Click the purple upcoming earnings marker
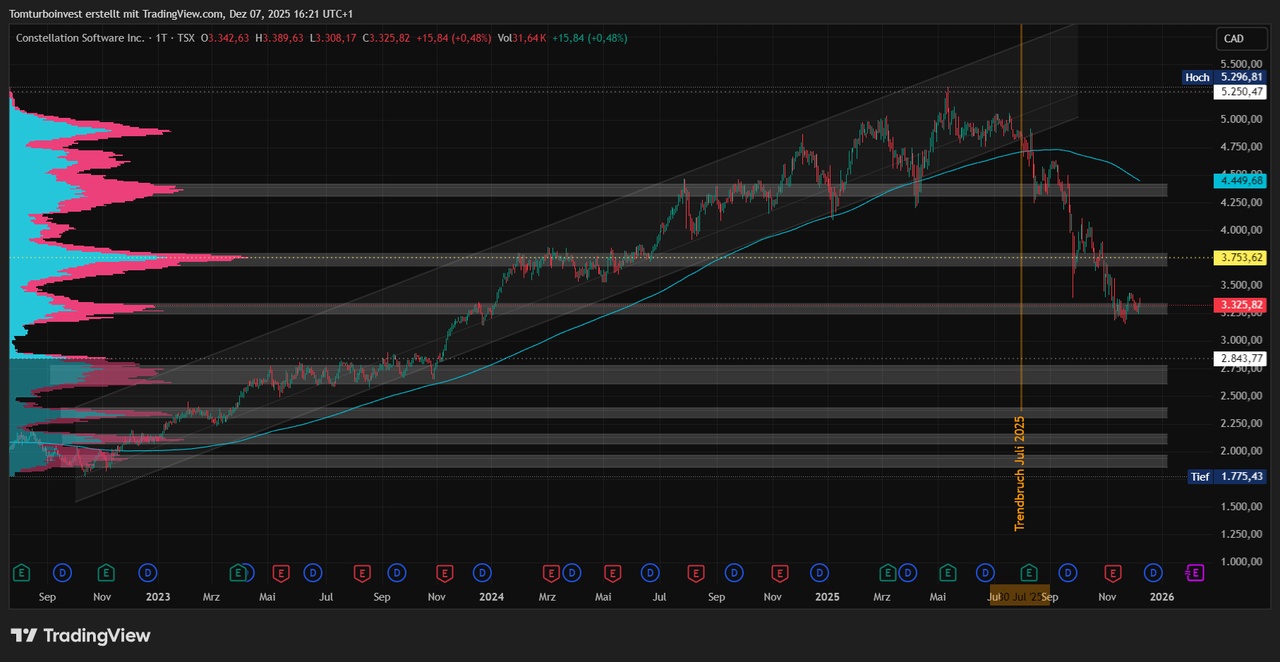 1194,573
